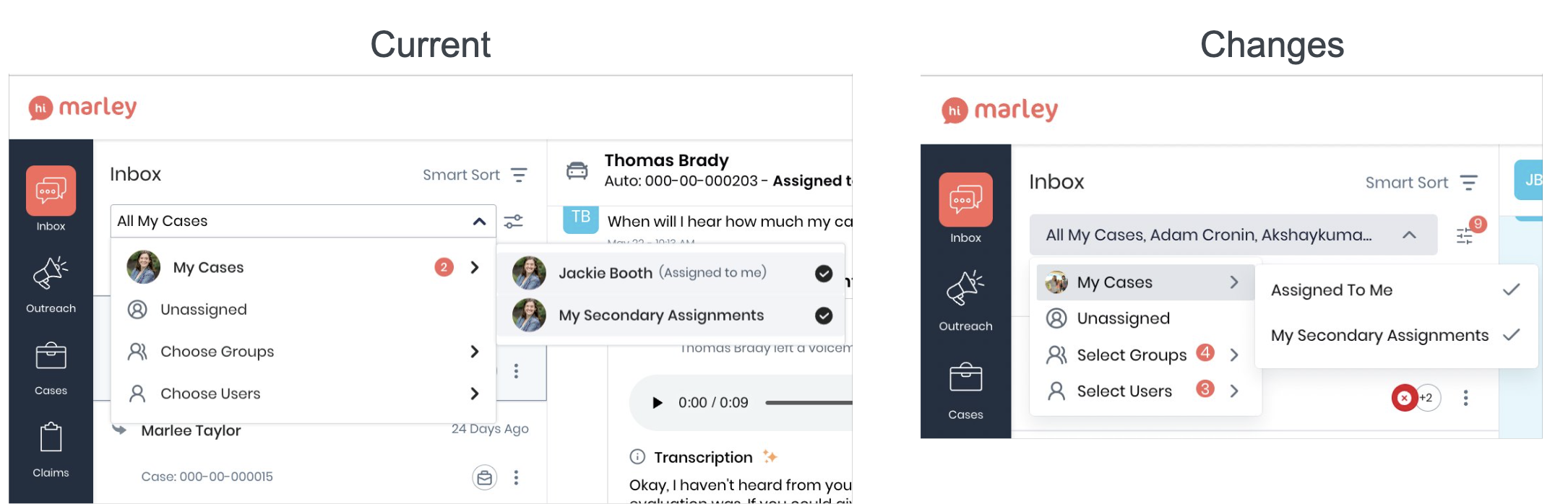Expand the Select Users submenu with badge 3
The height and width of the screenshot is (504, 1568).
pyautogui.click(x=1234, y=391)
